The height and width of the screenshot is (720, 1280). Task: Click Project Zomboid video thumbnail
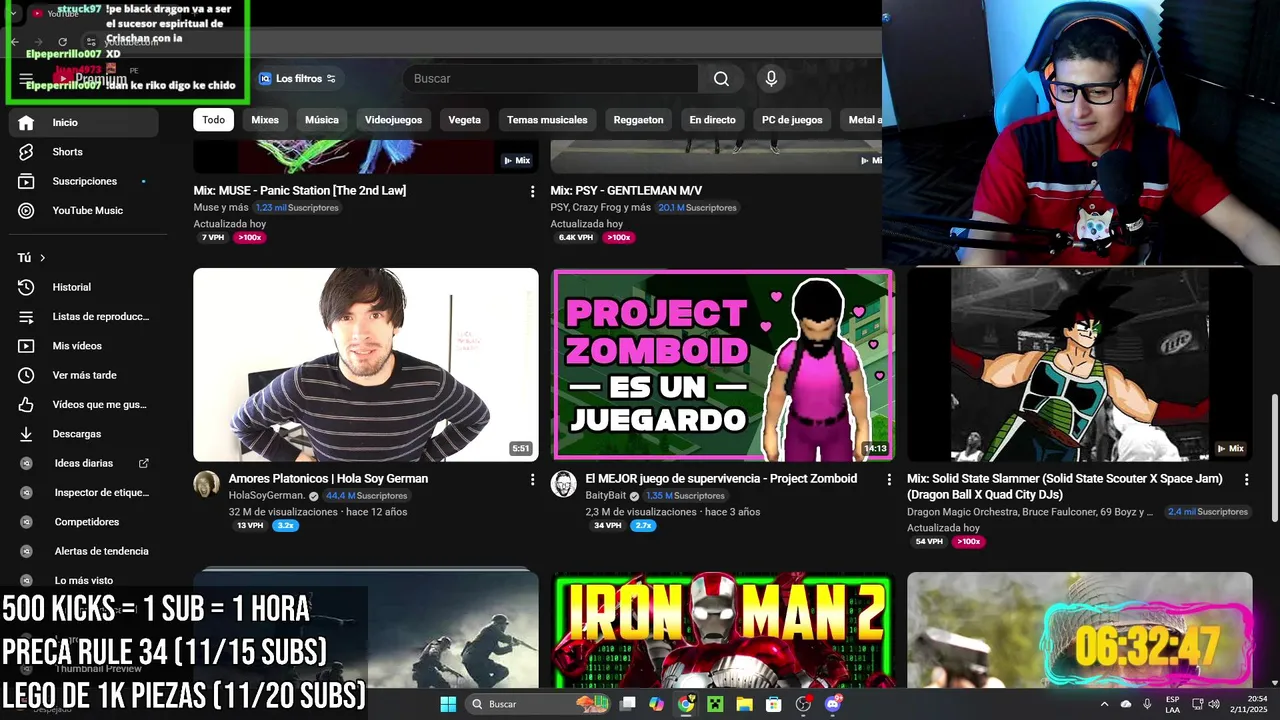pyautogui.click(x=722, y=365)
